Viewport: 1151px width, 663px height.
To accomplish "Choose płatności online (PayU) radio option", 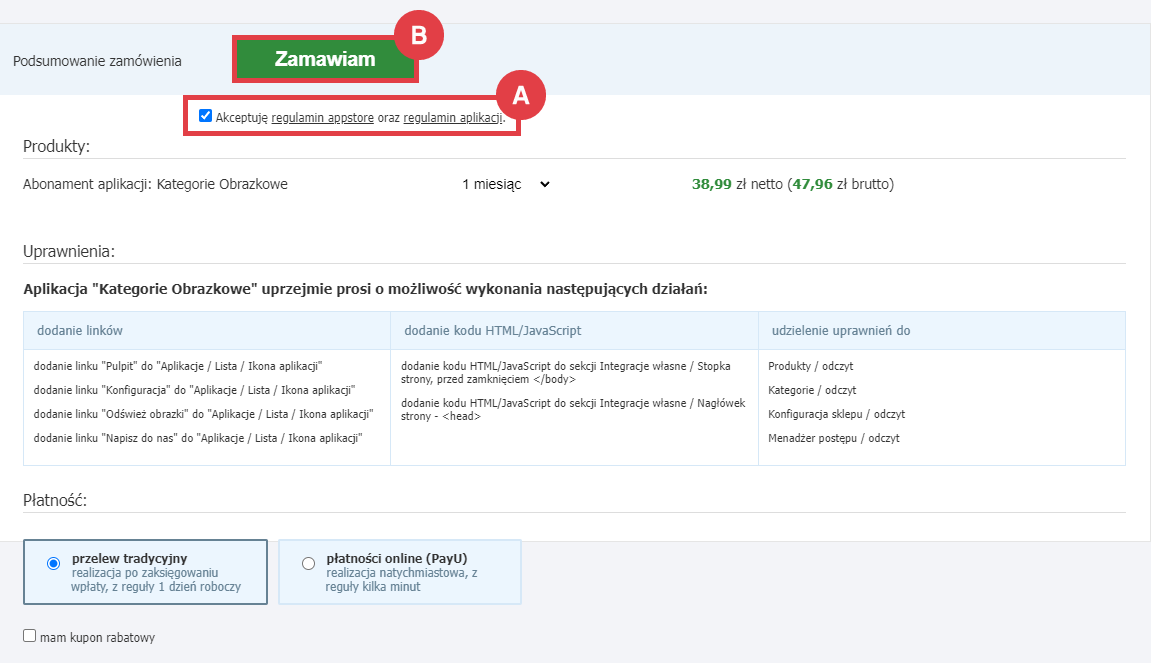I will point(308,564).
